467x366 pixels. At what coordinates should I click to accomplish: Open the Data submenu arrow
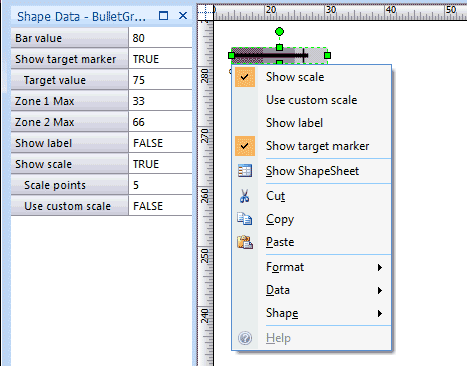point(380,291)
